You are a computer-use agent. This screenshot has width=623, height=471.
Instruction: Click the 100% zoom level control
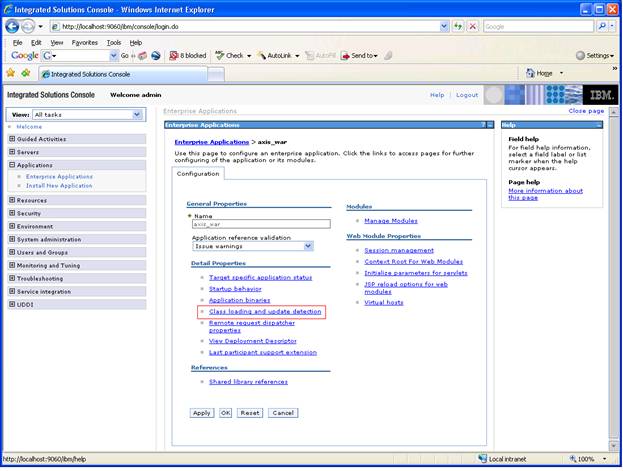point(587,459)
